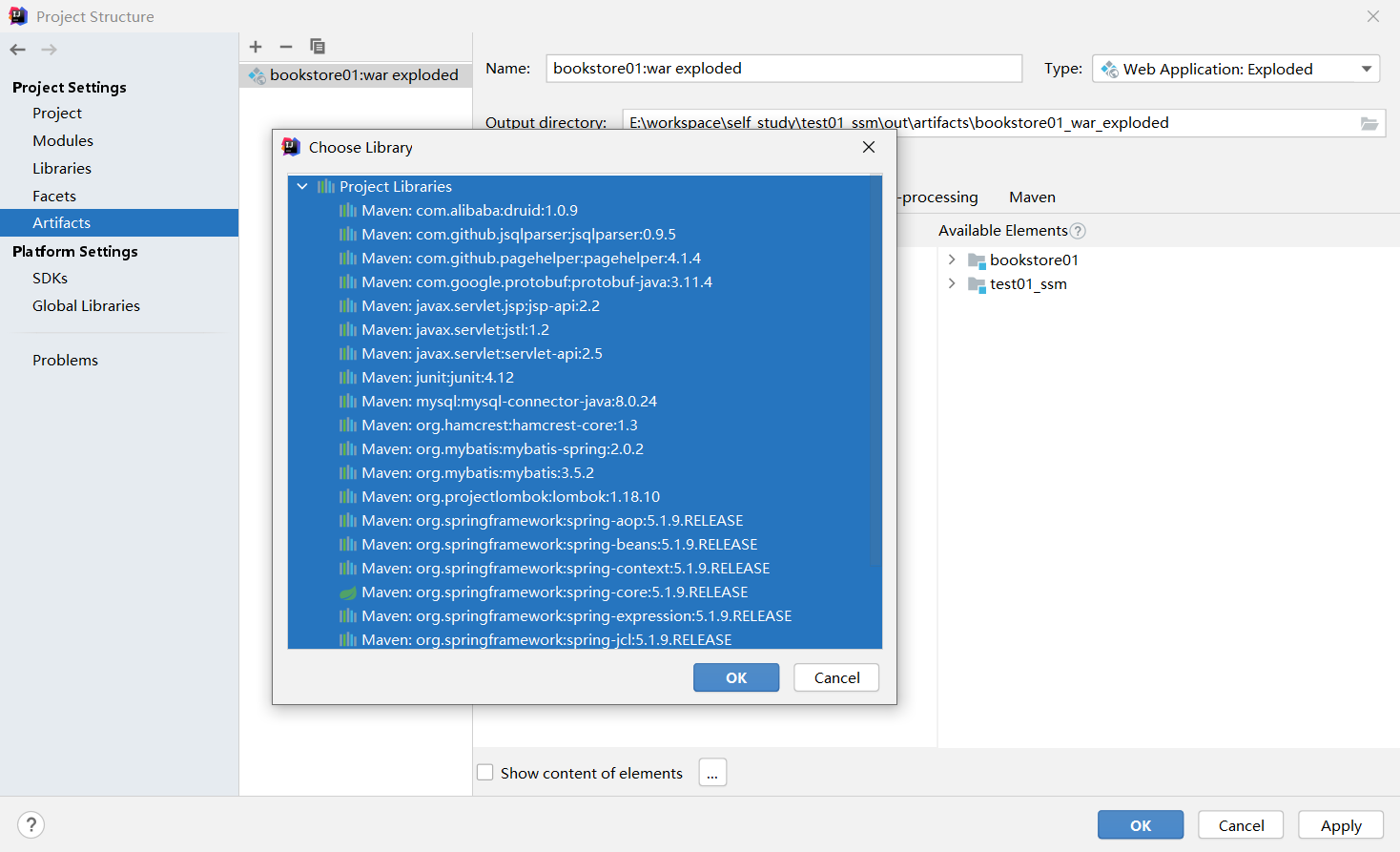Click the bookstore01 module folder icon
Image resolution: width=1400 pixels, height=852 pixels.
(977, 260)
